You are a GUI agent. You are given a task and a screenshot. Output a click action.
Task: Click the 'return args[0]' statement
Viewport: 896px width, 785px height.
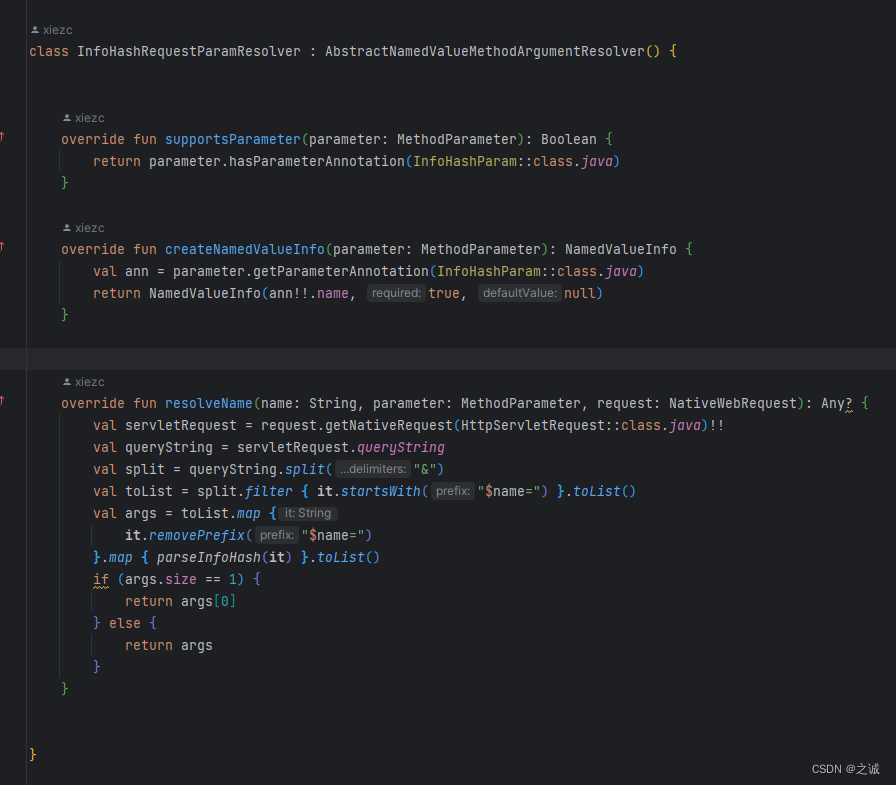pos(181,602)
